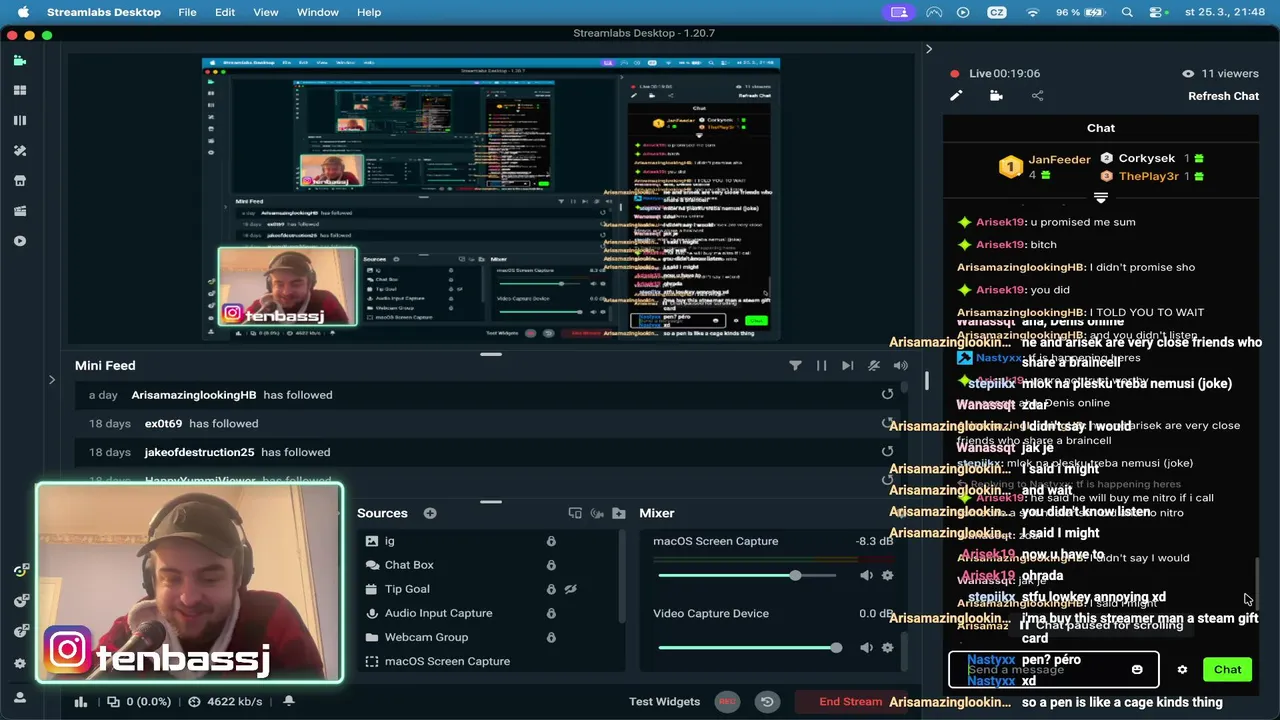Pause the Mini Feed alert queue
Viewport: 1280px width, 720px height.
pos(821,366)
